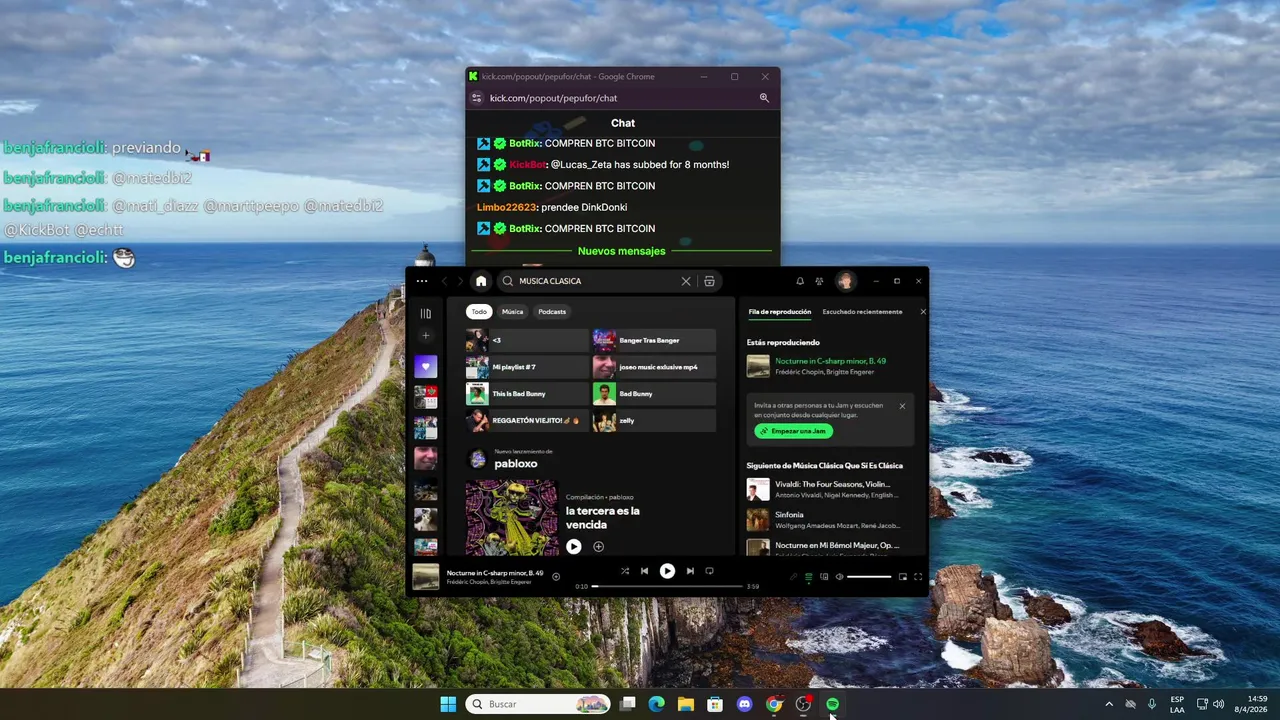The width and height of the screenshot is (1280, 720).
Task: Open REGGAETÓN VIEJITO! playlist
Action: [527, 421]
